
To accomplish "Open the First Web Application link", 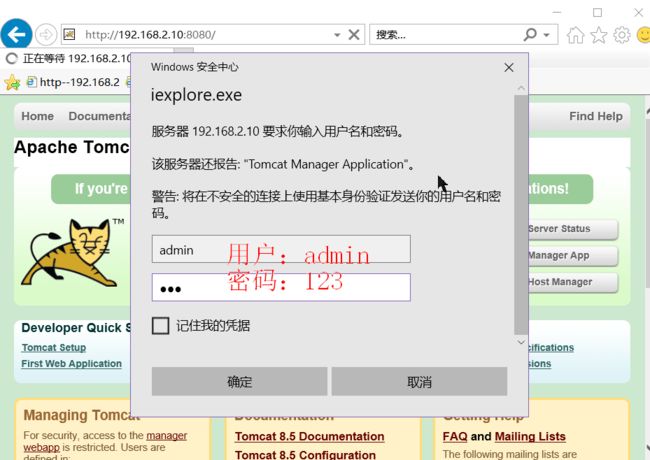I will coord(72,363).
